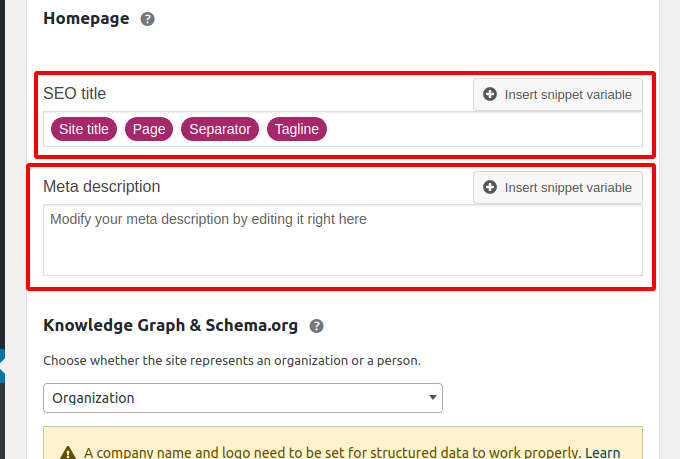
Task: Click the company name and logo warning text
Action: [x=332, y=452]
